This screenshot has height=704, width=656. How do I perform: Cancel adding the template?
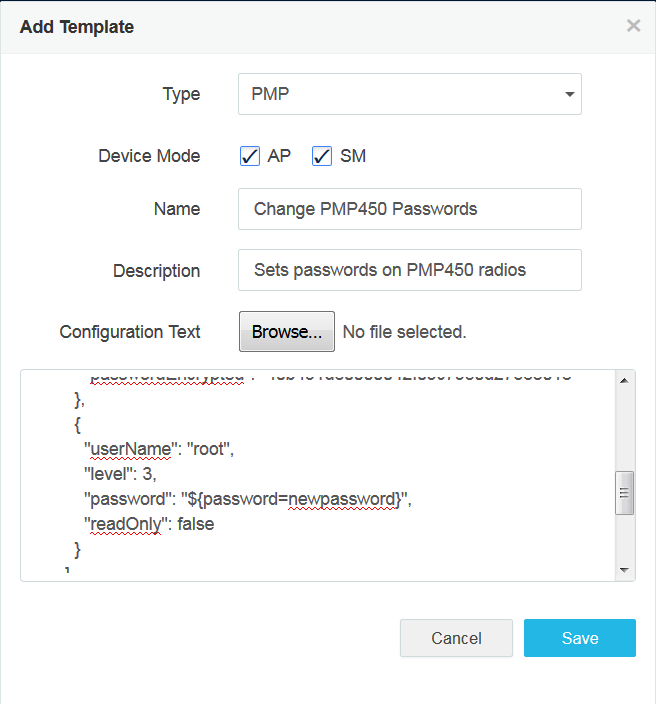(456, 638)
